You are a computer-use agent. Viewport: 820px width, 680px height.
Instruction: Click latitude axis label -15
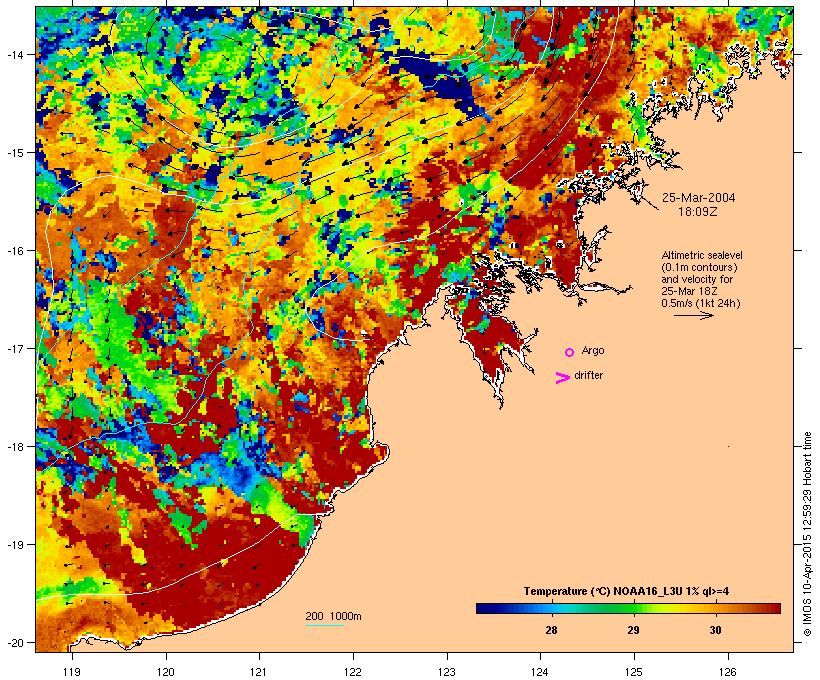(x=14, y=153)
